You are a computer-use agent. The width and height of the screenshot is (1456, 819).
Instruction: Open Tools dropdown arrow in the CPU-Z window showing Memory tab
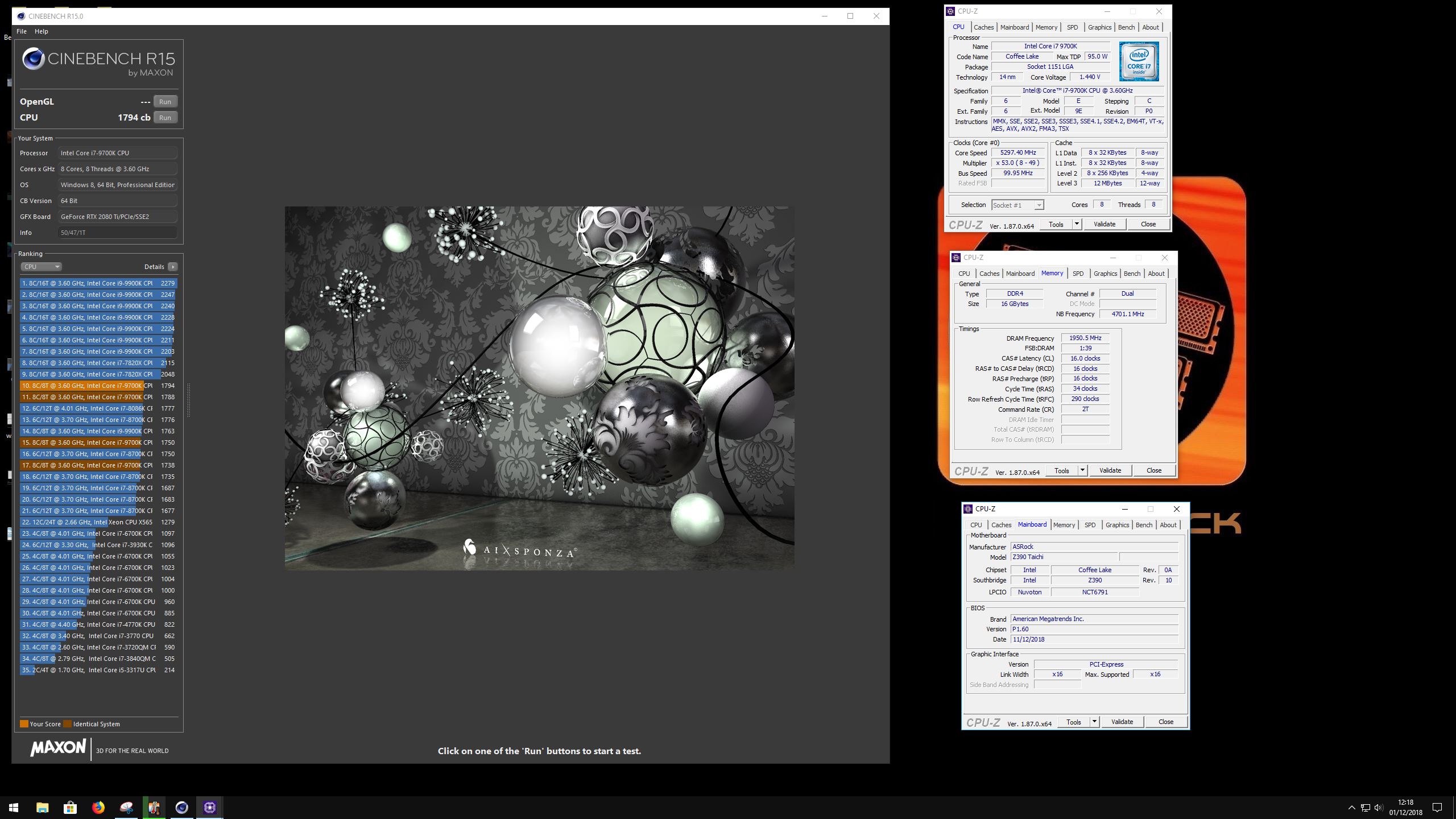[x=1082, y=470]
